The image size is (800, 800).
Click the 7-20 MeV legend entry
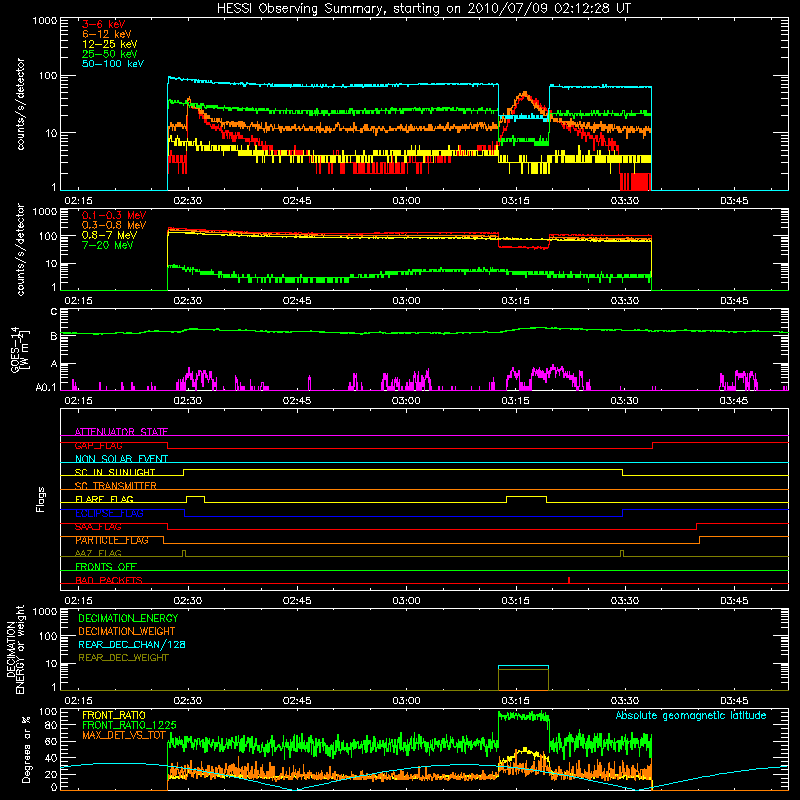click(x=108, y=245)
